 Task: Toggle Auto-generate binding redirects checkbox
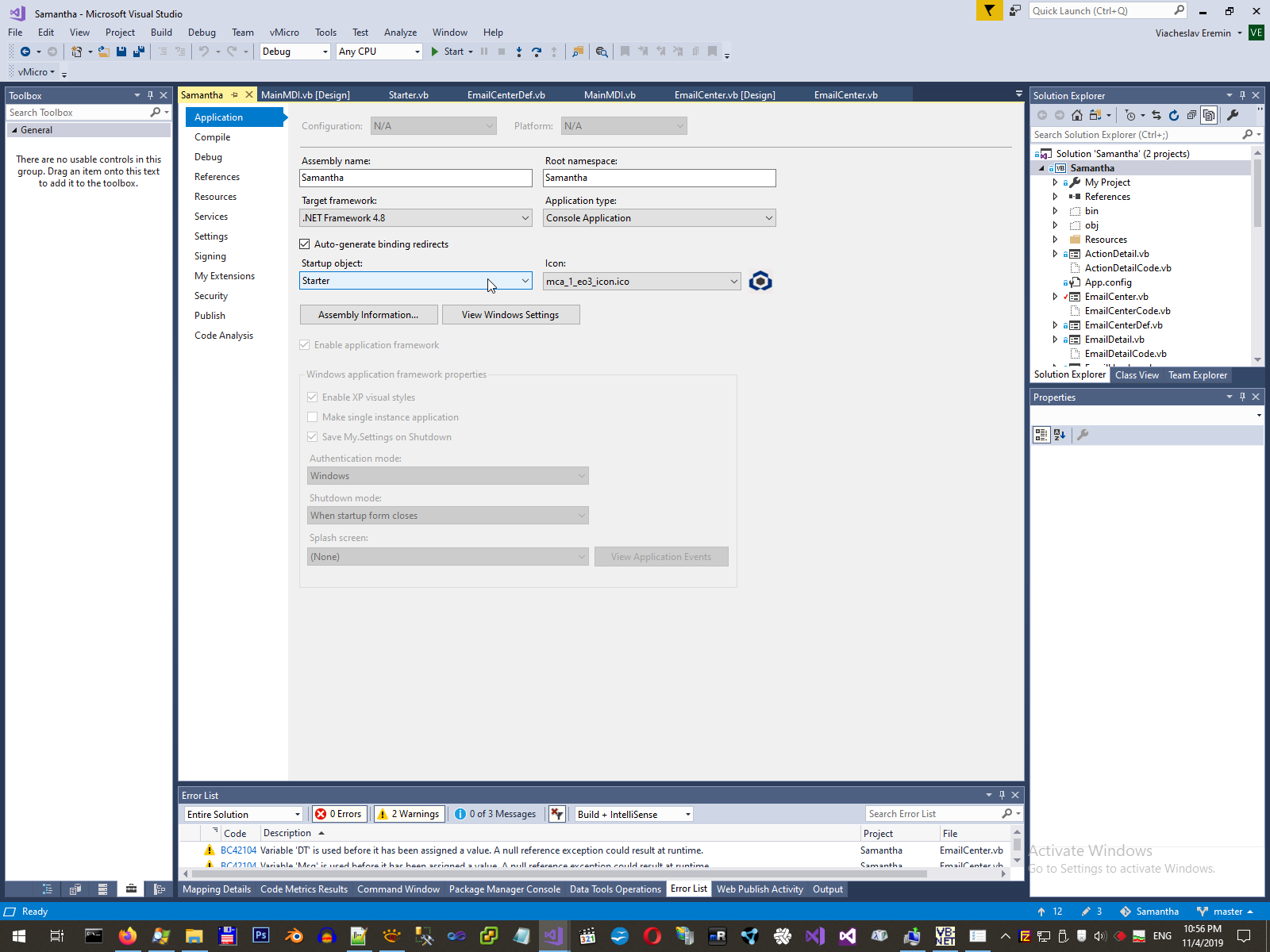click(x=305, y=244)
